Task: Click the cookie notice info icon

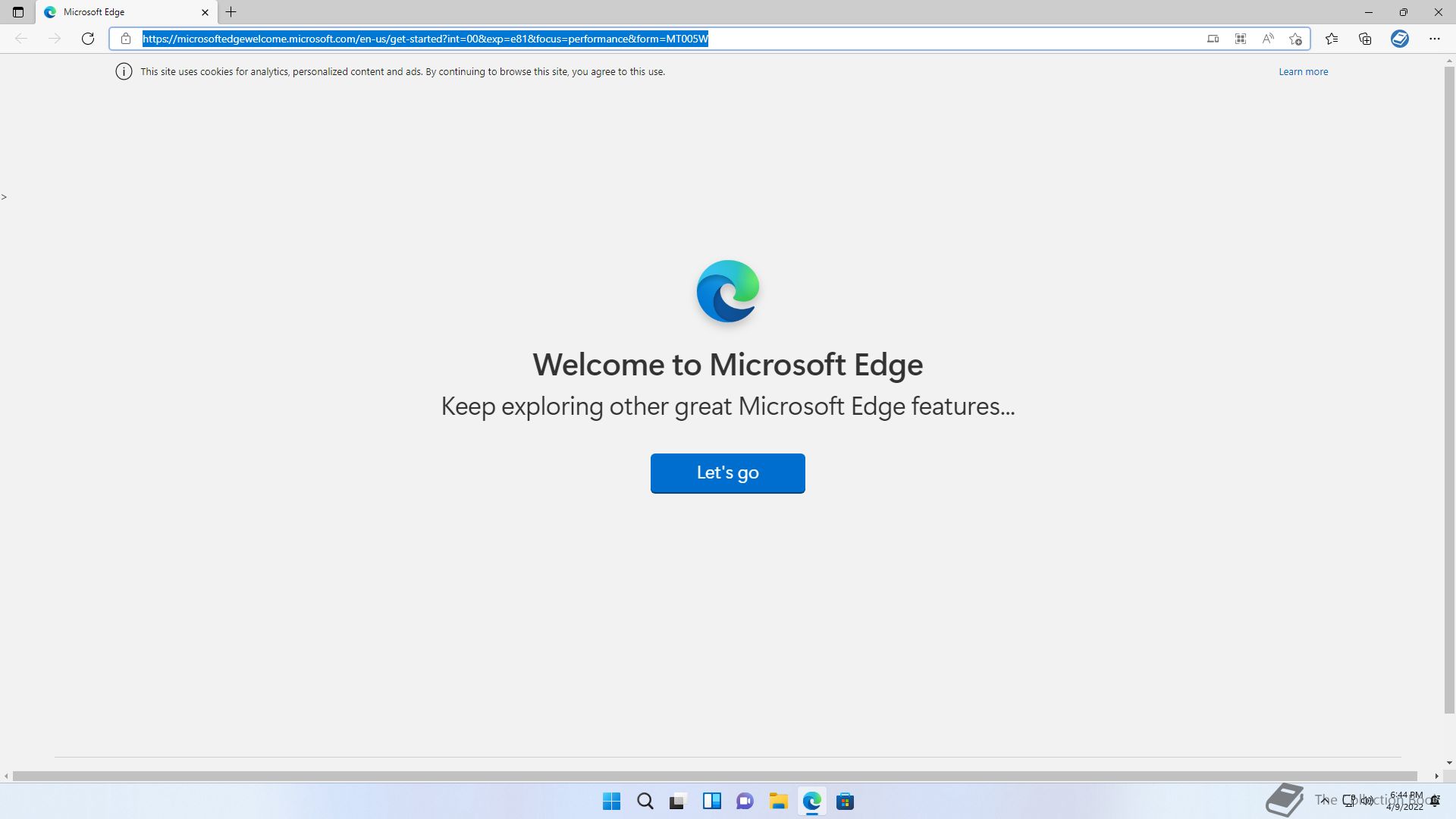Action: click(124, 71)
